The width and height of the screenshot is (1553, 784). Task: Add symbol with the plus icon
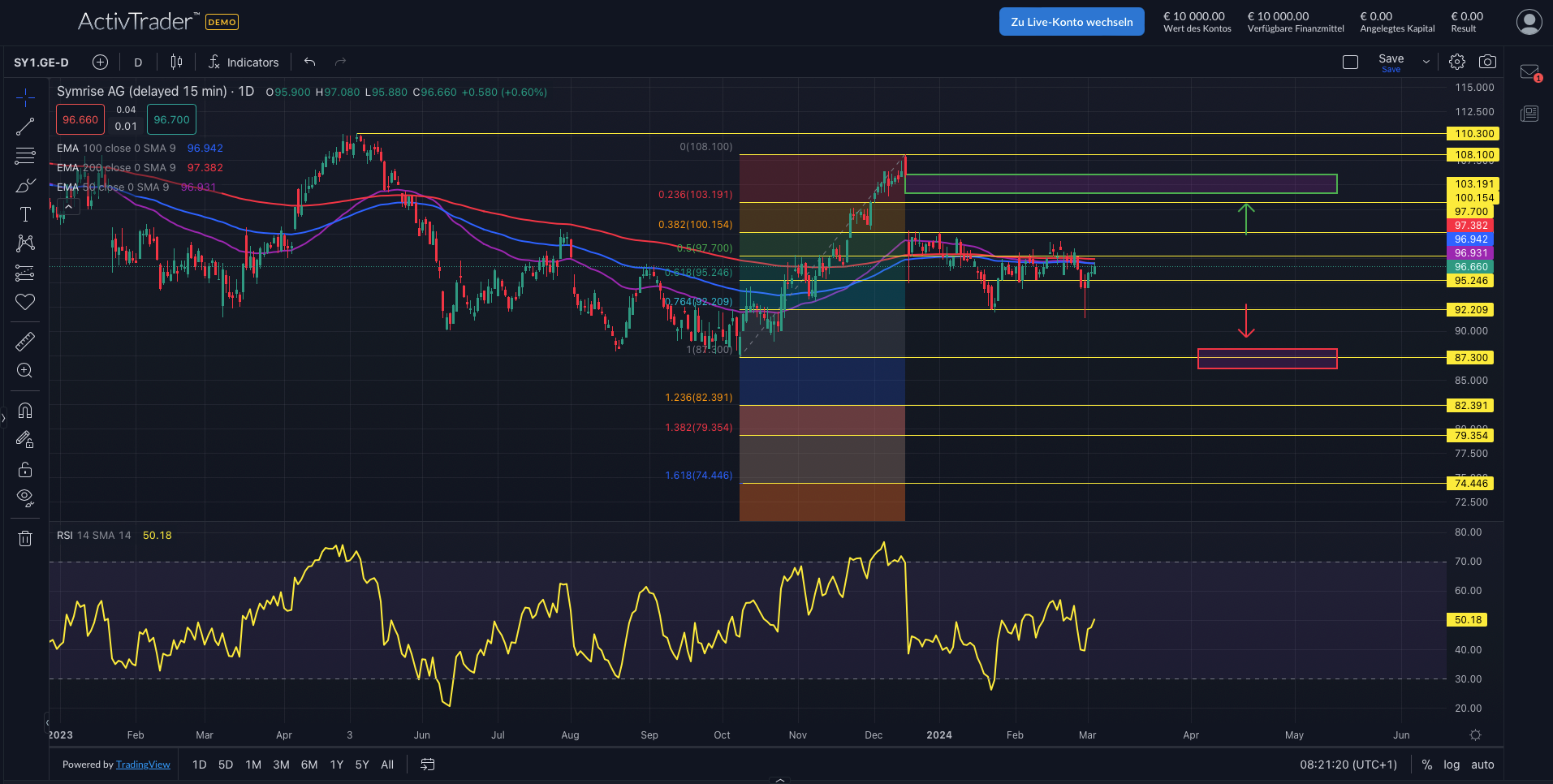(100, 62)
